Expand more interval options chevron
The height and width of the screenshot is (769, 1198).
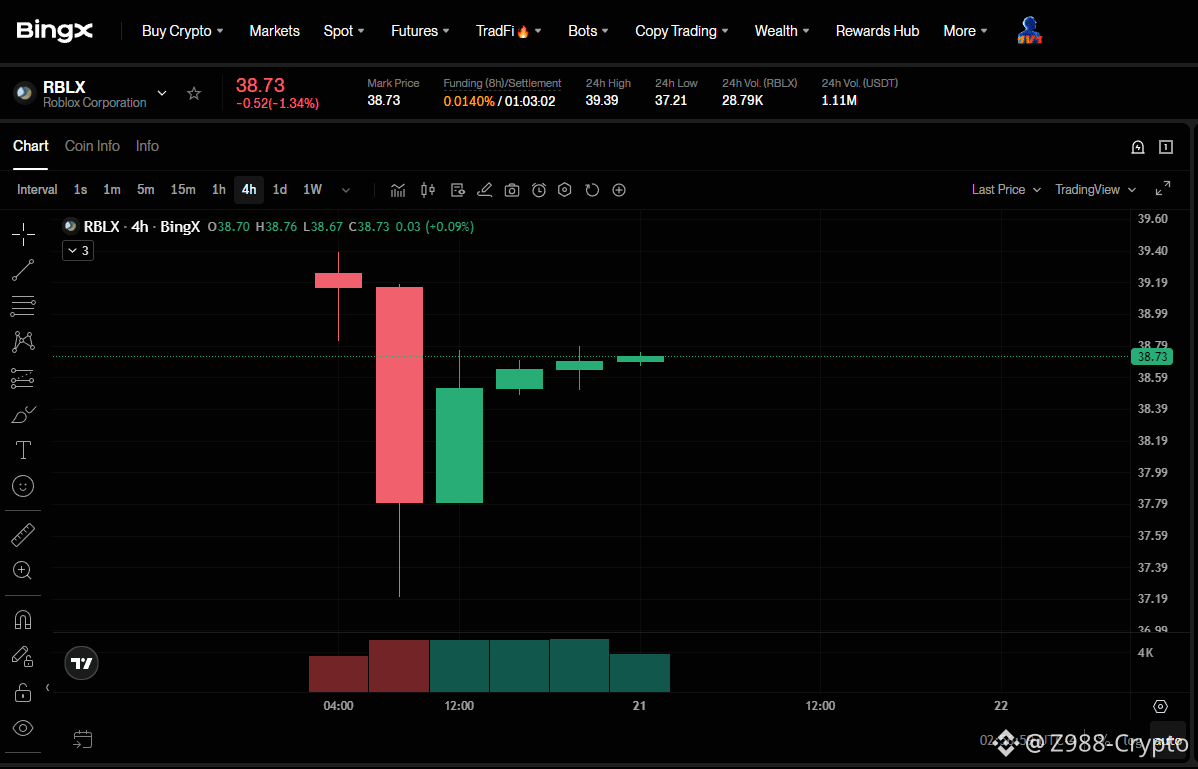point(345,190)
